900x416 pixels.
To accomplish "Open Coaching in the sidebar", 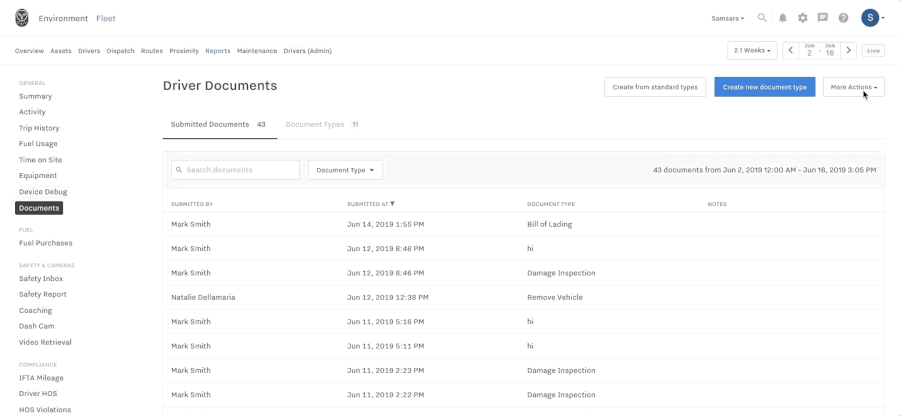I will [35, 310].
